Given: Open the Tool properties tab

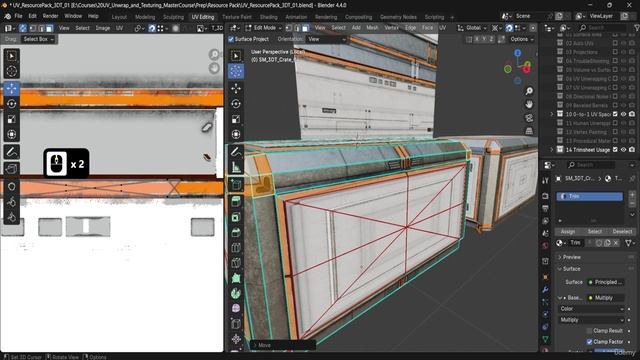Looking at the screenshot, I should pos(546,180).
